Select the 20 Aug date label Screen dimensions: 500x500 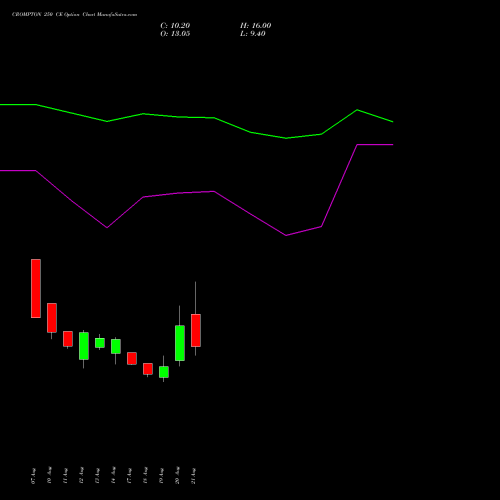click(x=177, y=476)
